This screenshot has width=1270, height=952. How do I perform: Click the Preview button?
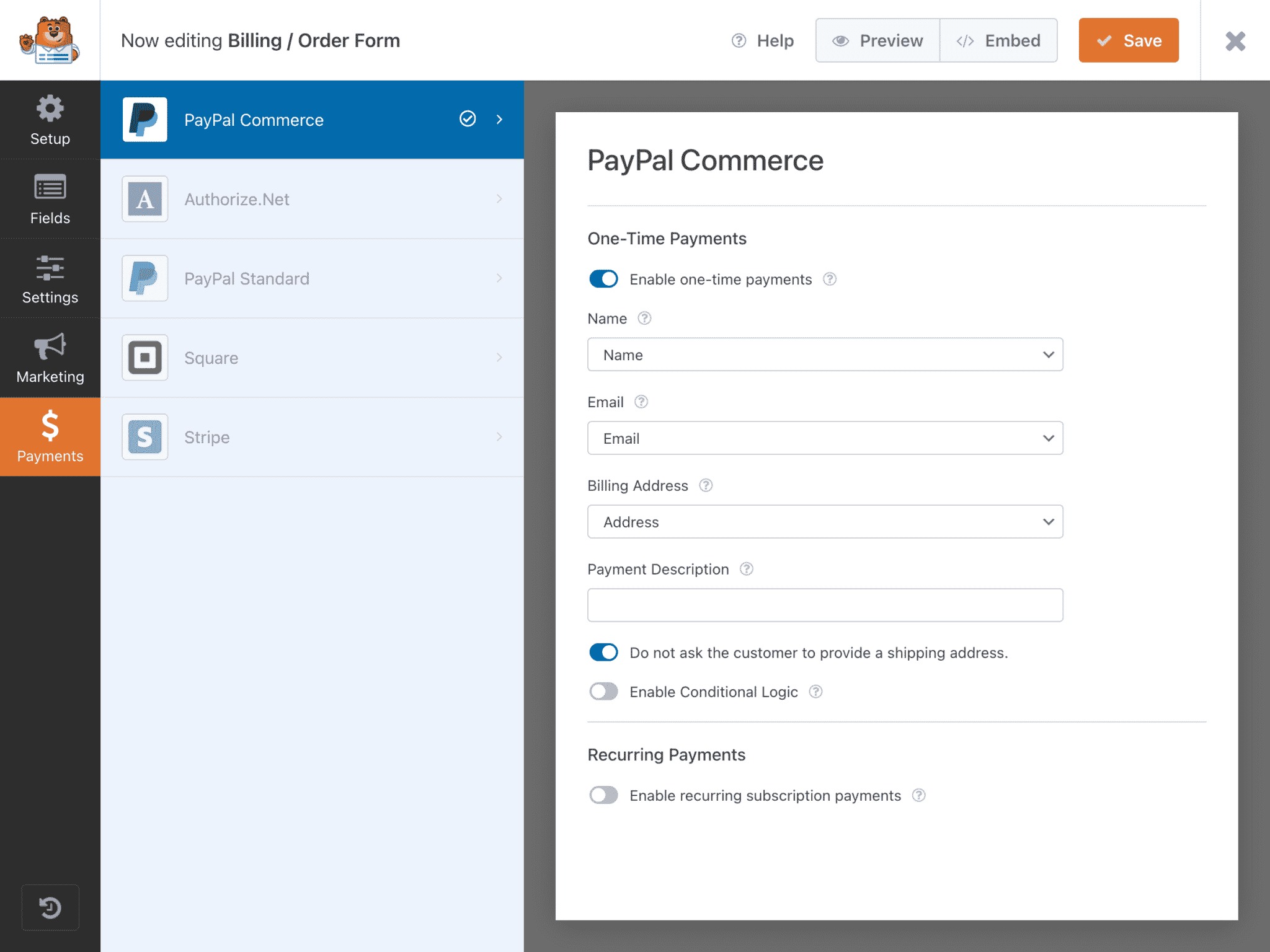877,40
